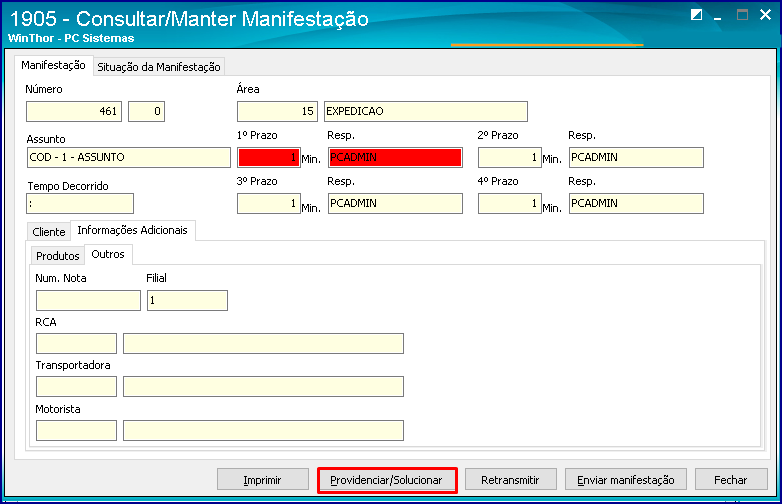
Task: Maximize the 1905 window
Action: pos(742,15)
